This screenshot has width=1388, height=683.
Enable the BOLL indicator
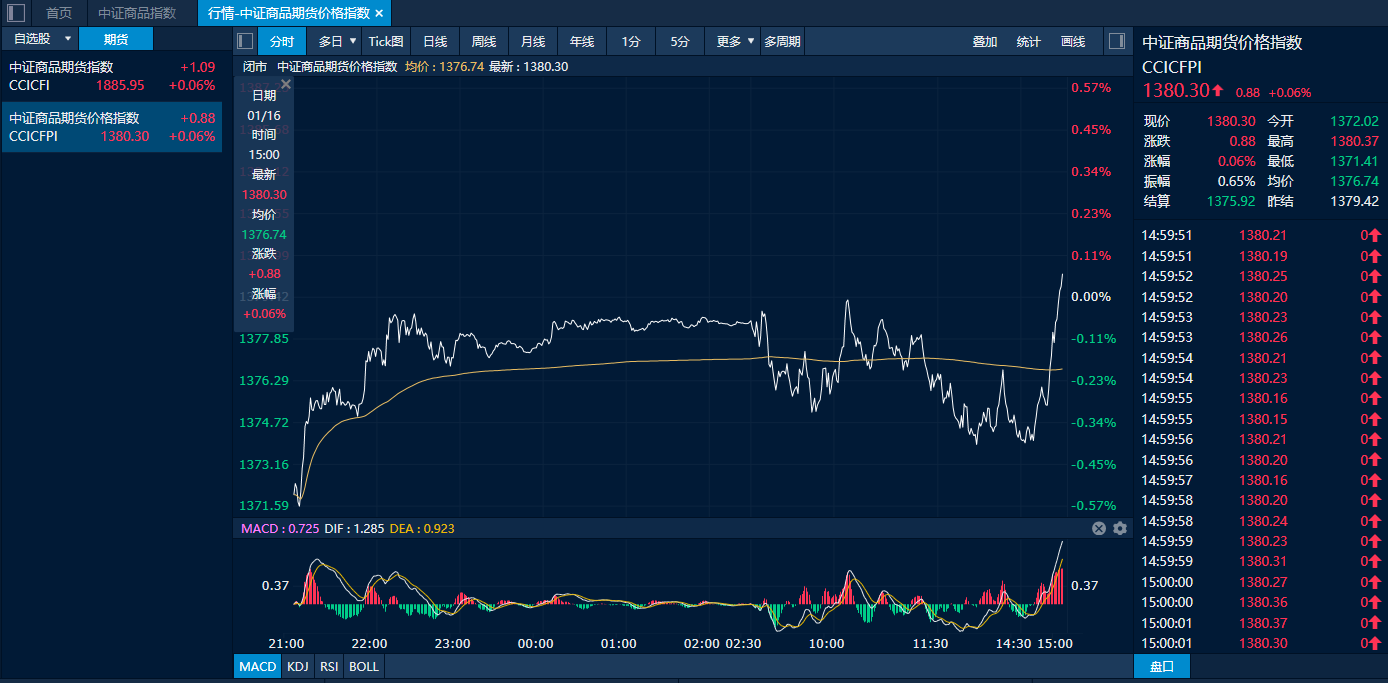(364, 666)
